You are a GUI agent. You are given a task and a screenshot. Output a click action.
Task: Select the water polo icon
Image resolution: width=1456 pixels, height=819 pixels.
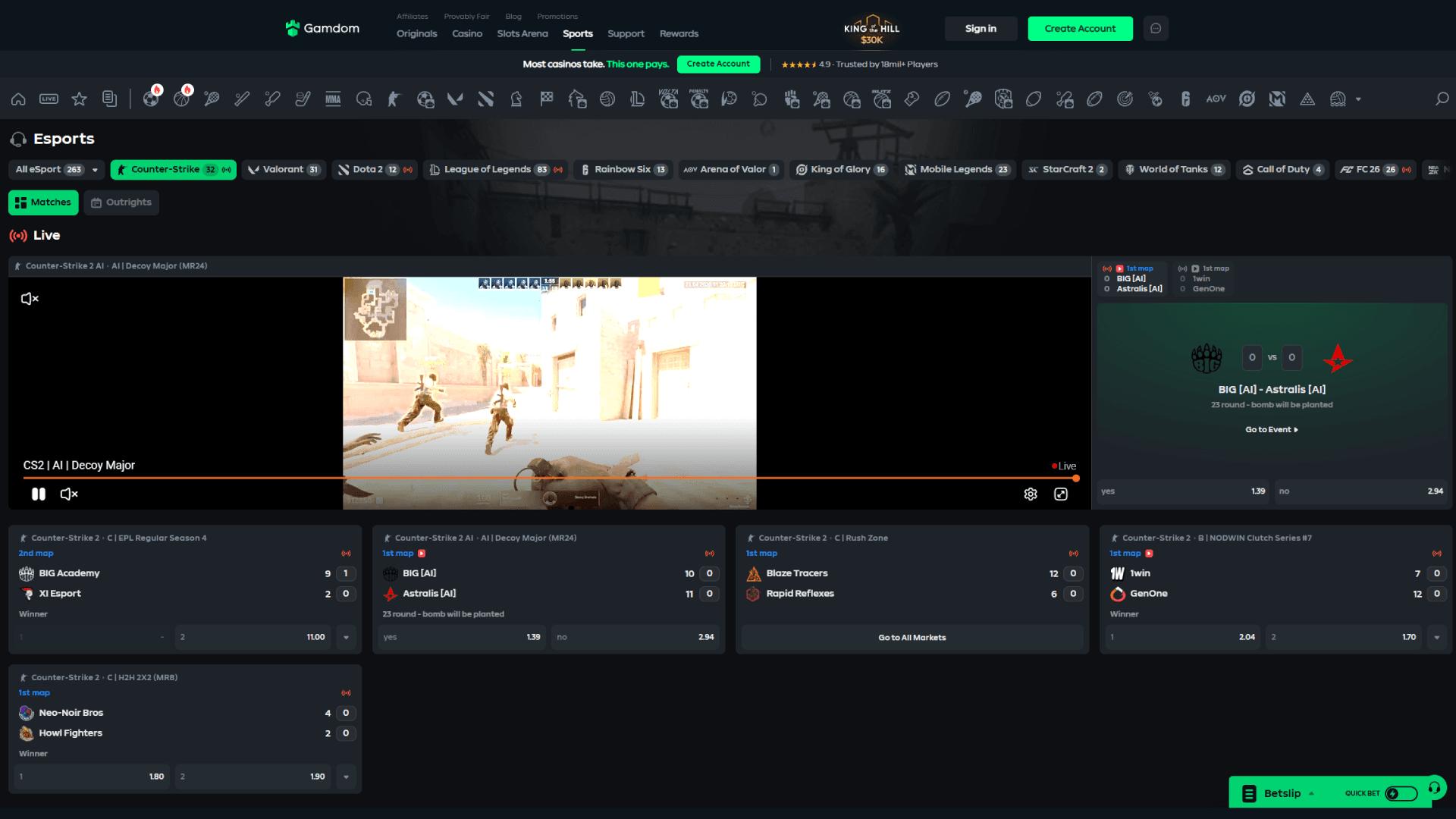click(x=1338, y=99)
